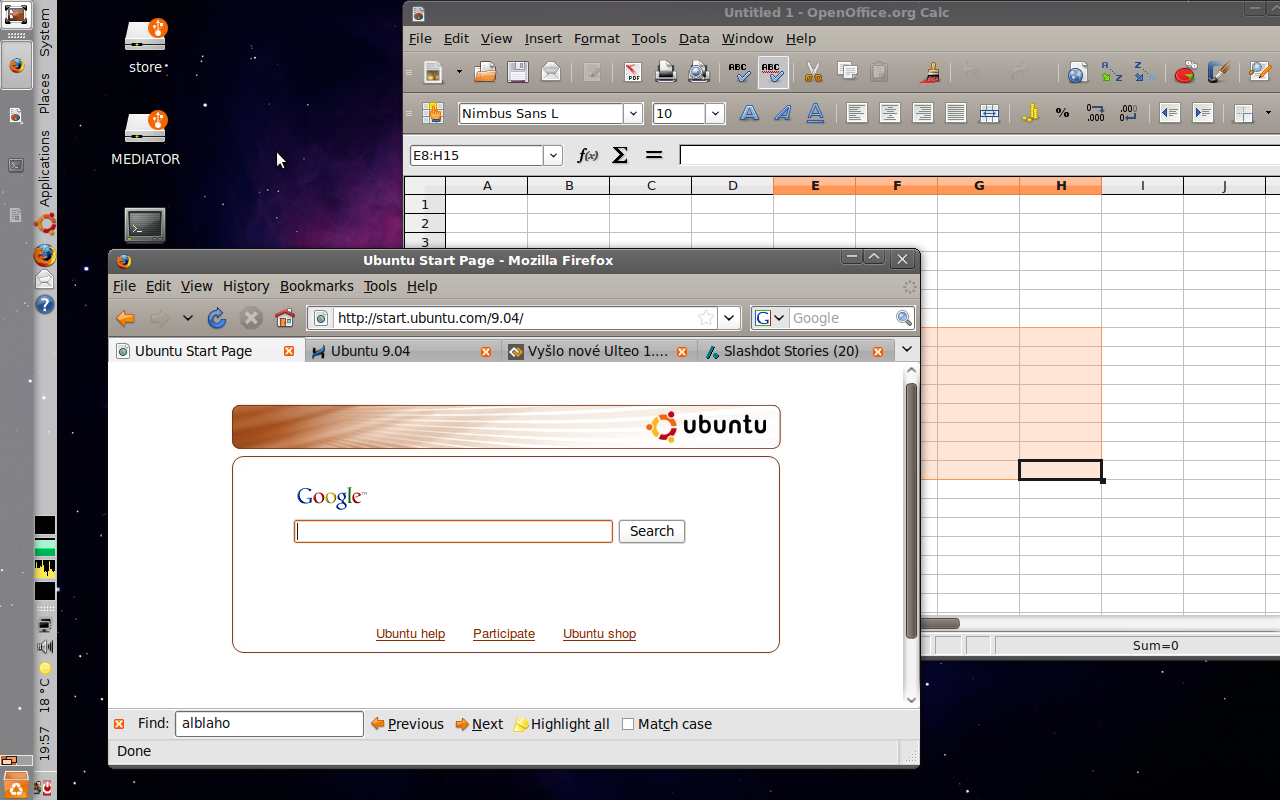Open the Firefox Bookmarks menu
Viewport: 1280px width, 800px height.
pyautogui.click(x=316, y=286)
